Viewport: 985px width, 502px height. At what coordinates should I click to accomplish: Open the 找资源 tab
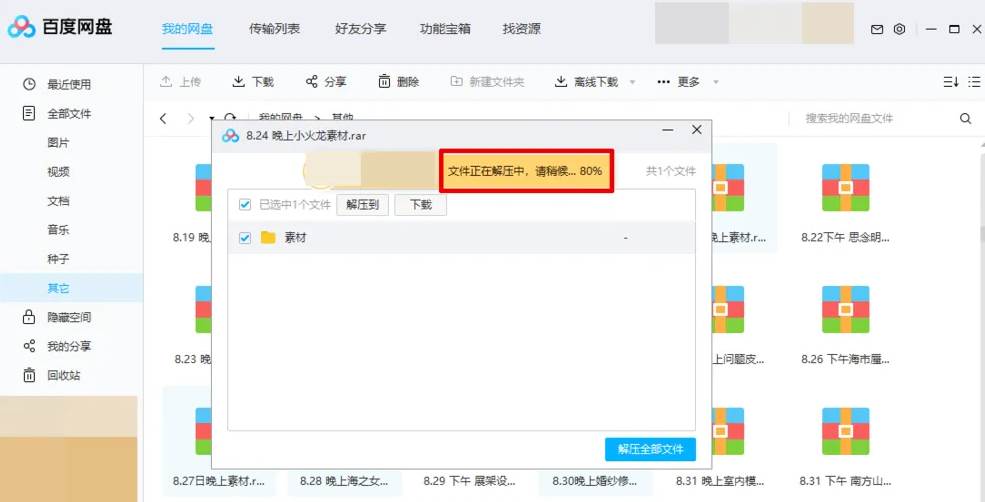tap(521, 29)
